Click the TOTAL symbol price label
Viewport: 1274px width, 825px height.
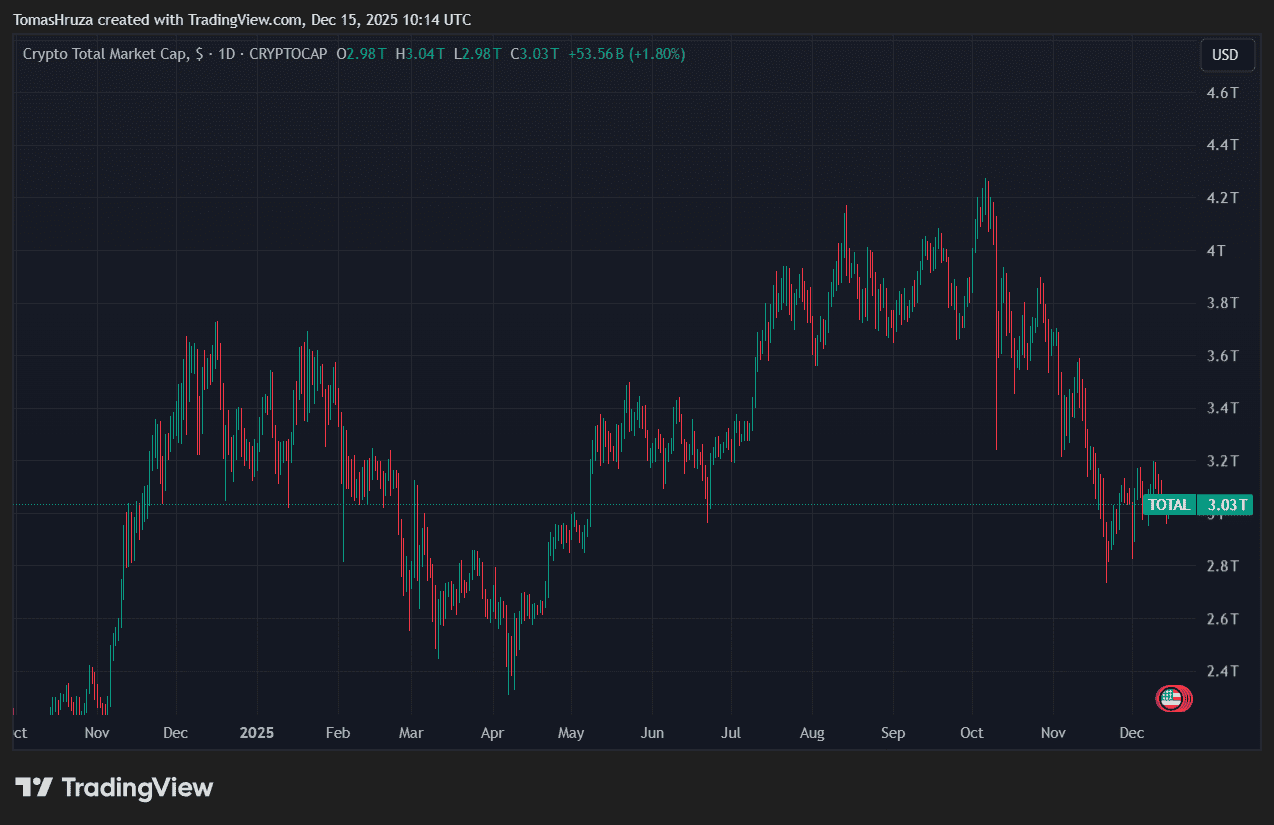[x=1169, y=505]
